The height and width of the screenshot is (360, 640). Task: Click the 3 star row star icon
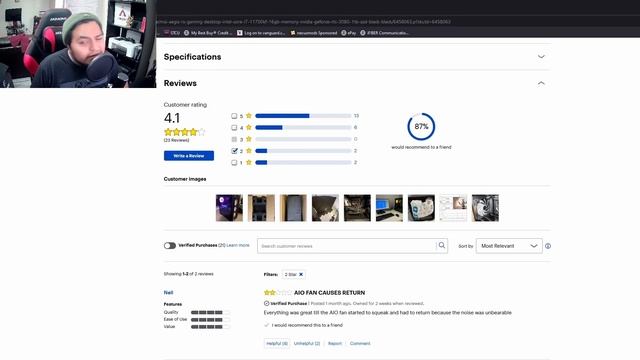pyautogui.click(x=249, y=139)
